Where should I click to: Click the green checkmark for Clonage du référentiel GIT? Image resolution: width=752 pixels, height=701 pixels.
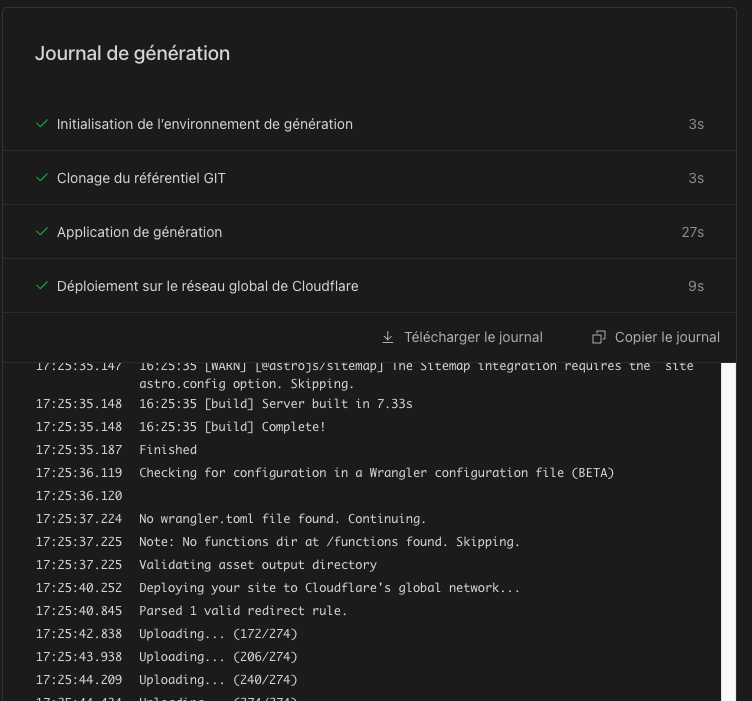click(42, 178)
